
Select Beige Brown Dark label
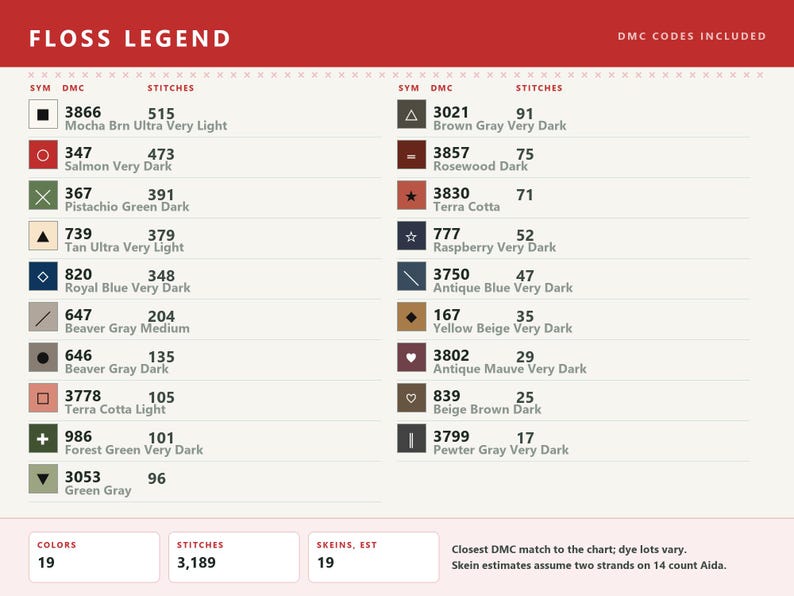point(487,409)
